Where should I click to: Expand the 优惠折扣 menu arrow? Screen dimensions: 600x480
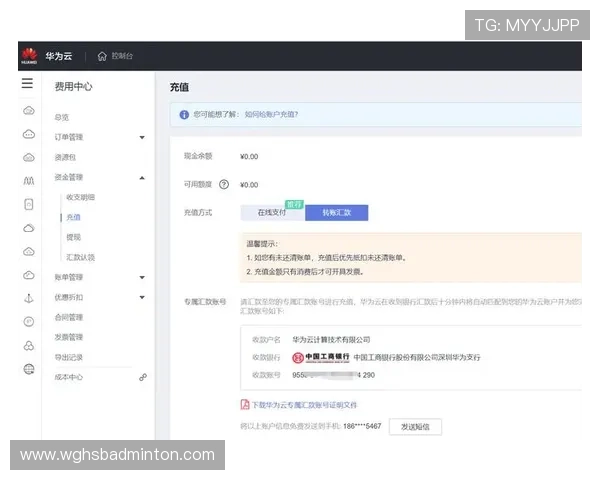(x=142, y=297)
